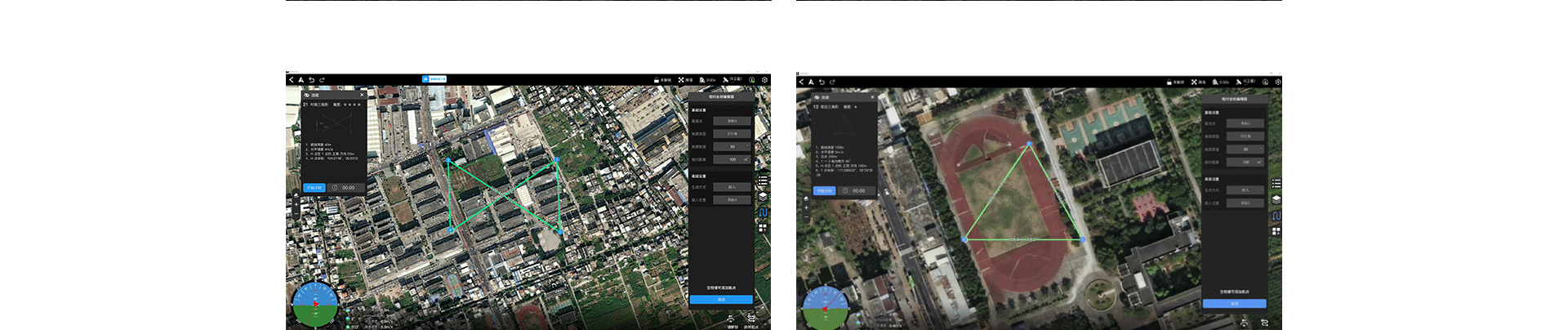Select blue route icon in left screenshot sidebar
The width and height of the screenshot is (1568, 330).
[x=763, y=212]
